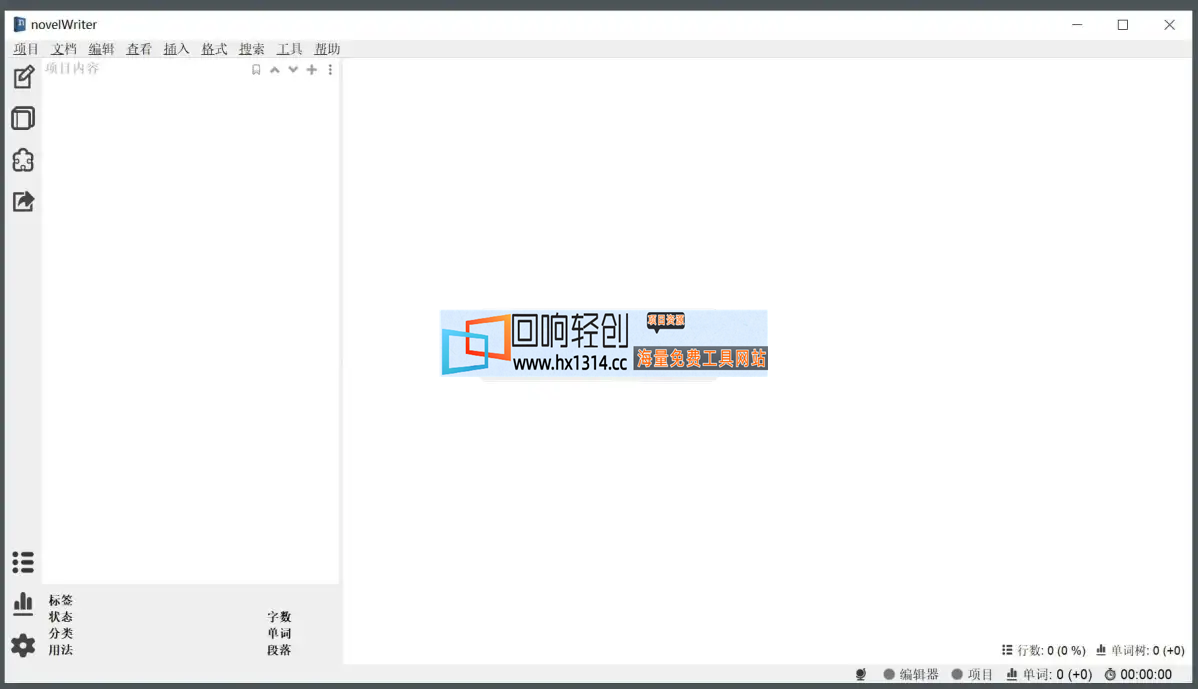Open the 查看 menu

139,49
